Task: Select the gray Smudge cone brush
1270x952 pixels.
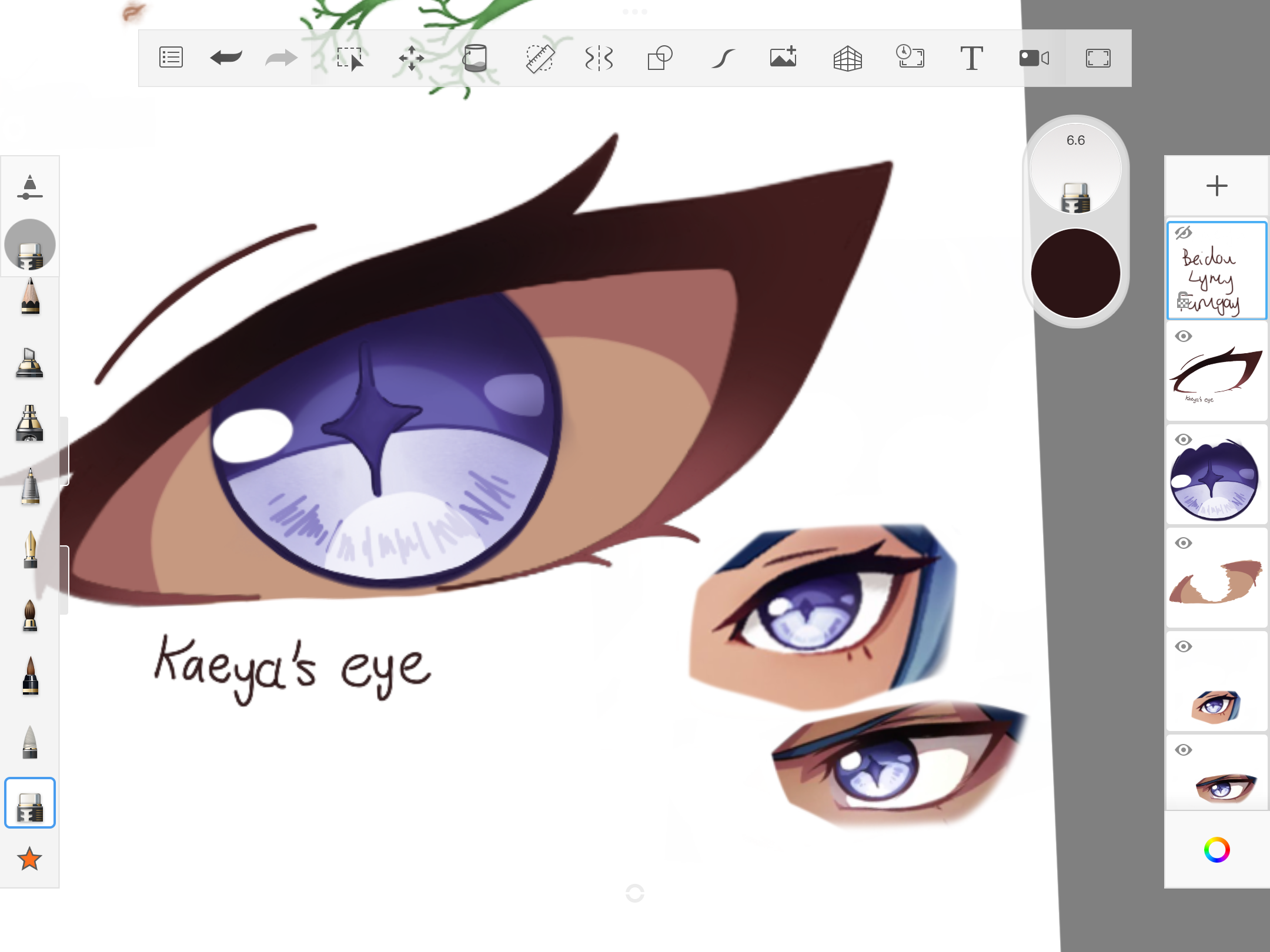Action: click(30, 742)
